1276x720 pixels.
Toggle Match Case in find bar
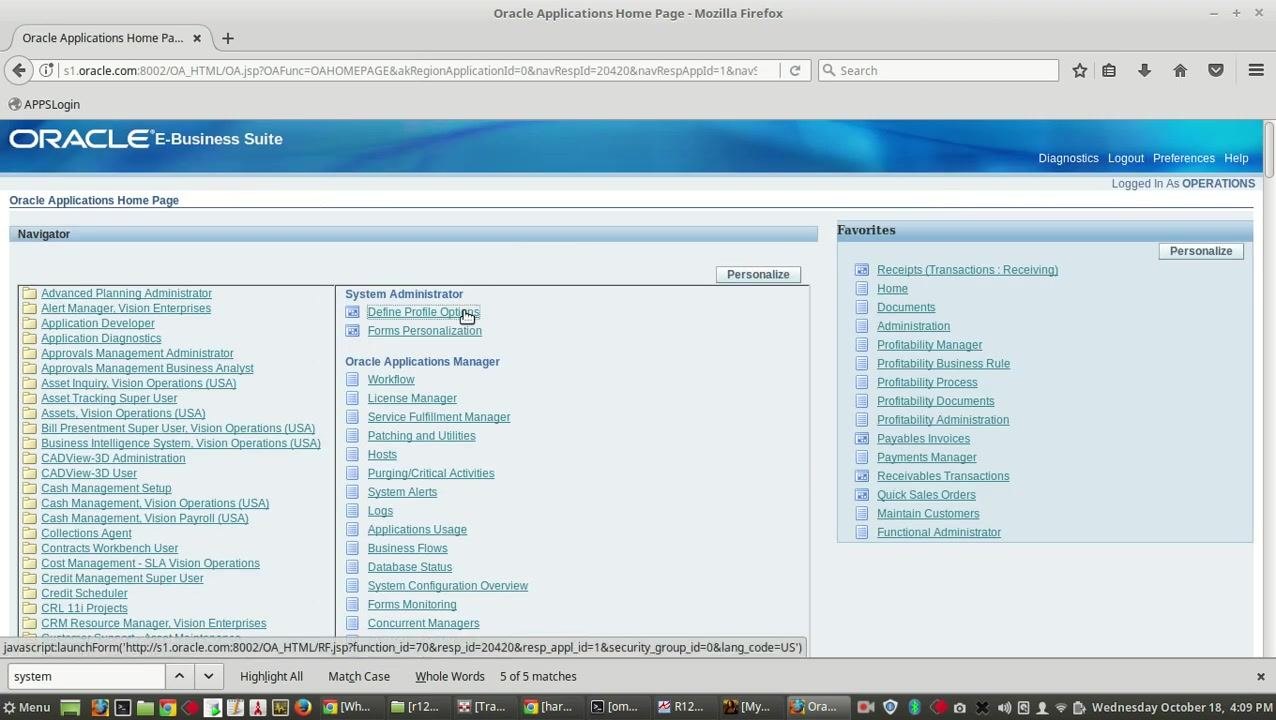tap(359, 677)
